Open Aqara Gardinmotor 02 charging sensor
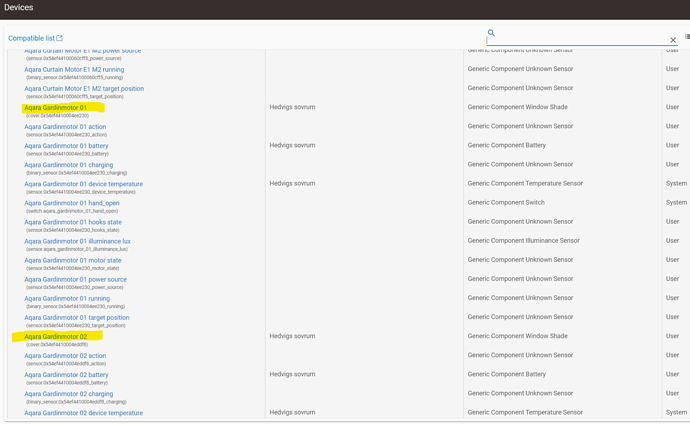The height and width of the screenshot is (424, 690). (68, 394)
